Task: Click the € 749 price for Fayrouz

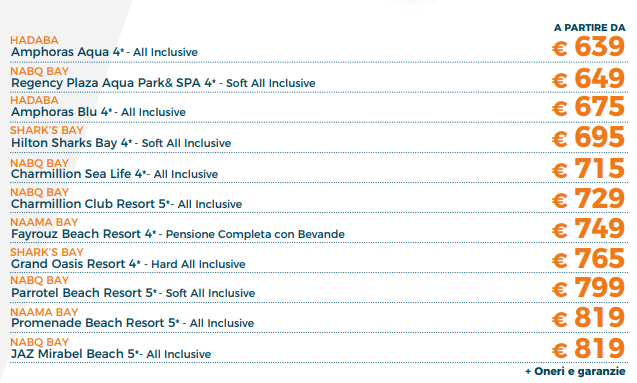Action: [588, 229]
